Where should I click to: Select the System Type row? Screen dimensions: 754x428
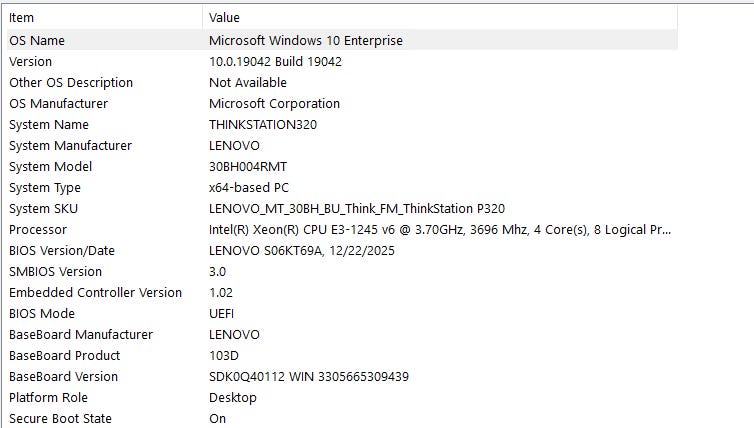pyautogui.click(x=342, y=188)
